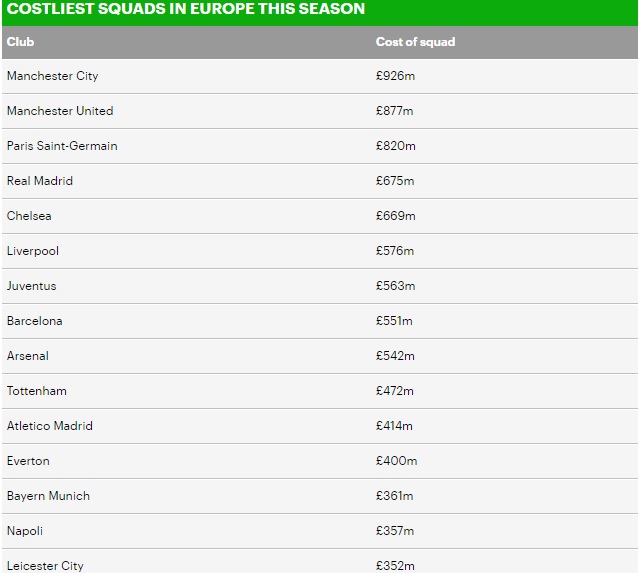Select the Atletico Madrid entry
This screenshot has height=573, width=642.
[50, 426]
